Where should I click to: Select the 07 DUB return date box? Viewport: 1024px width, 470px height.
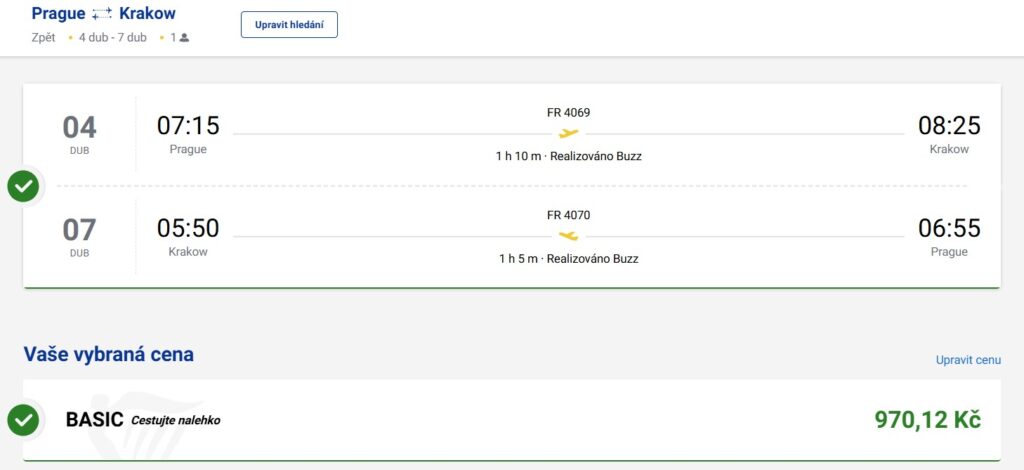pos(80,236)
